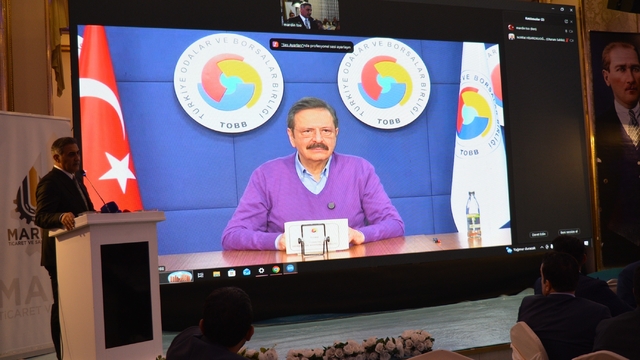
Task: Open second participant's profile avatar
Action: (511, 37)
